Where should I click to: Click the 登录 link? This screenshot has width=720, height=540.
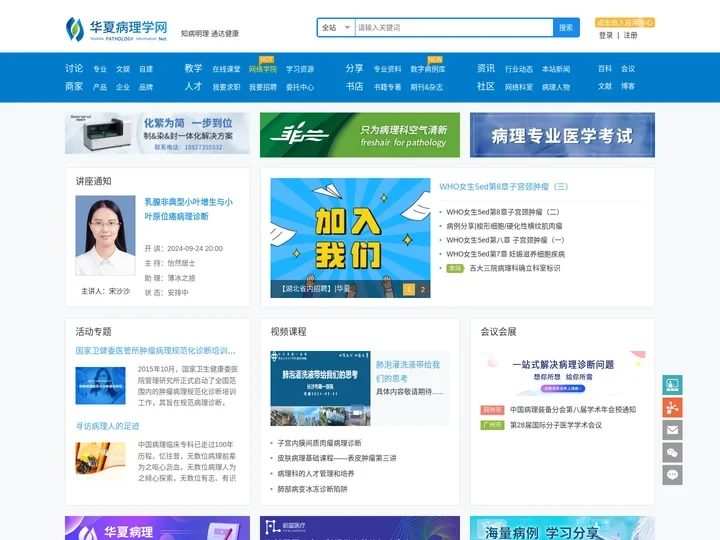pos(606,35)
